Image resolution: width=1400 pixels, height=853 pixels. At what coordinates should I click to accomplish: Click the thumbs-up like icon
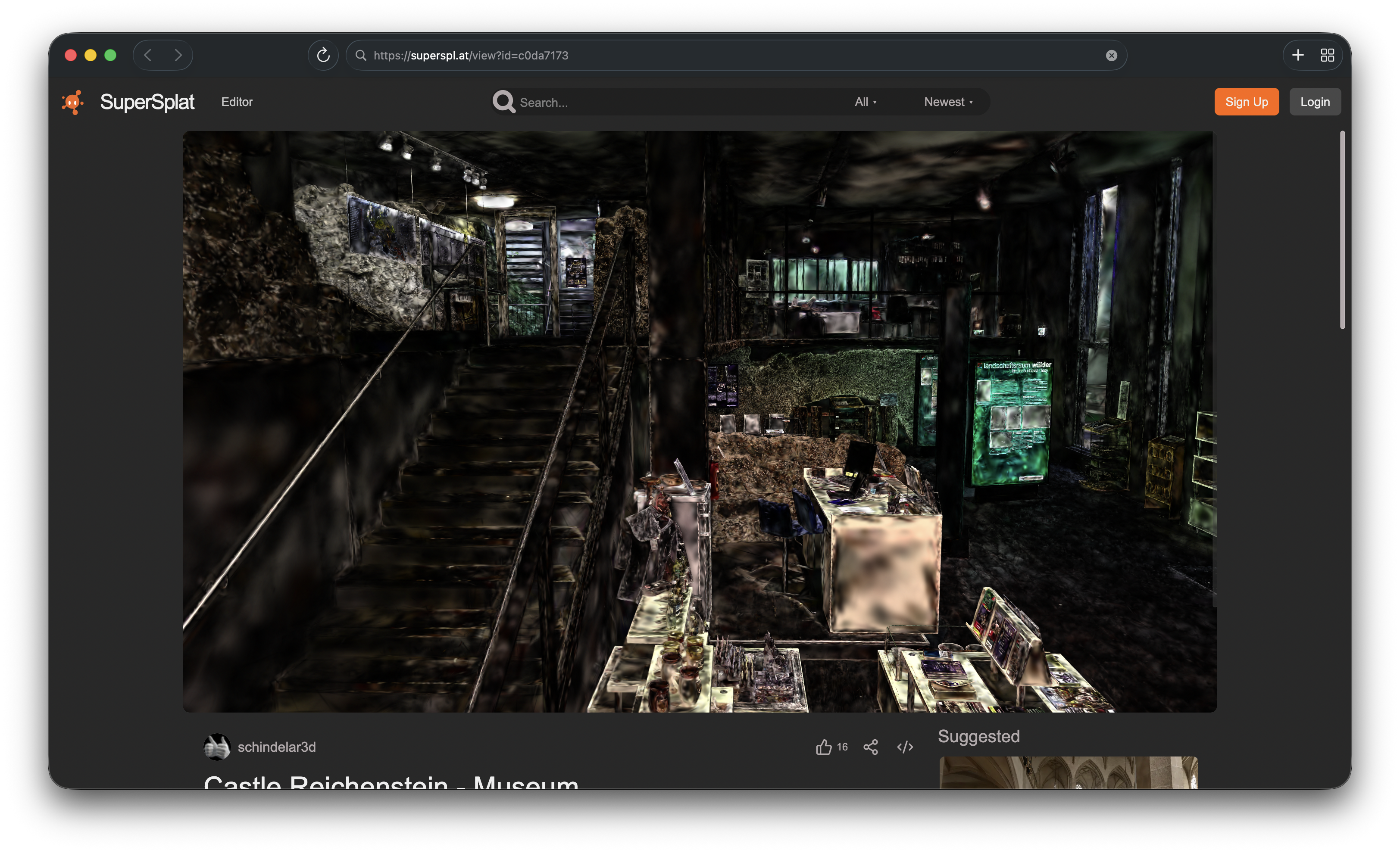823,747
